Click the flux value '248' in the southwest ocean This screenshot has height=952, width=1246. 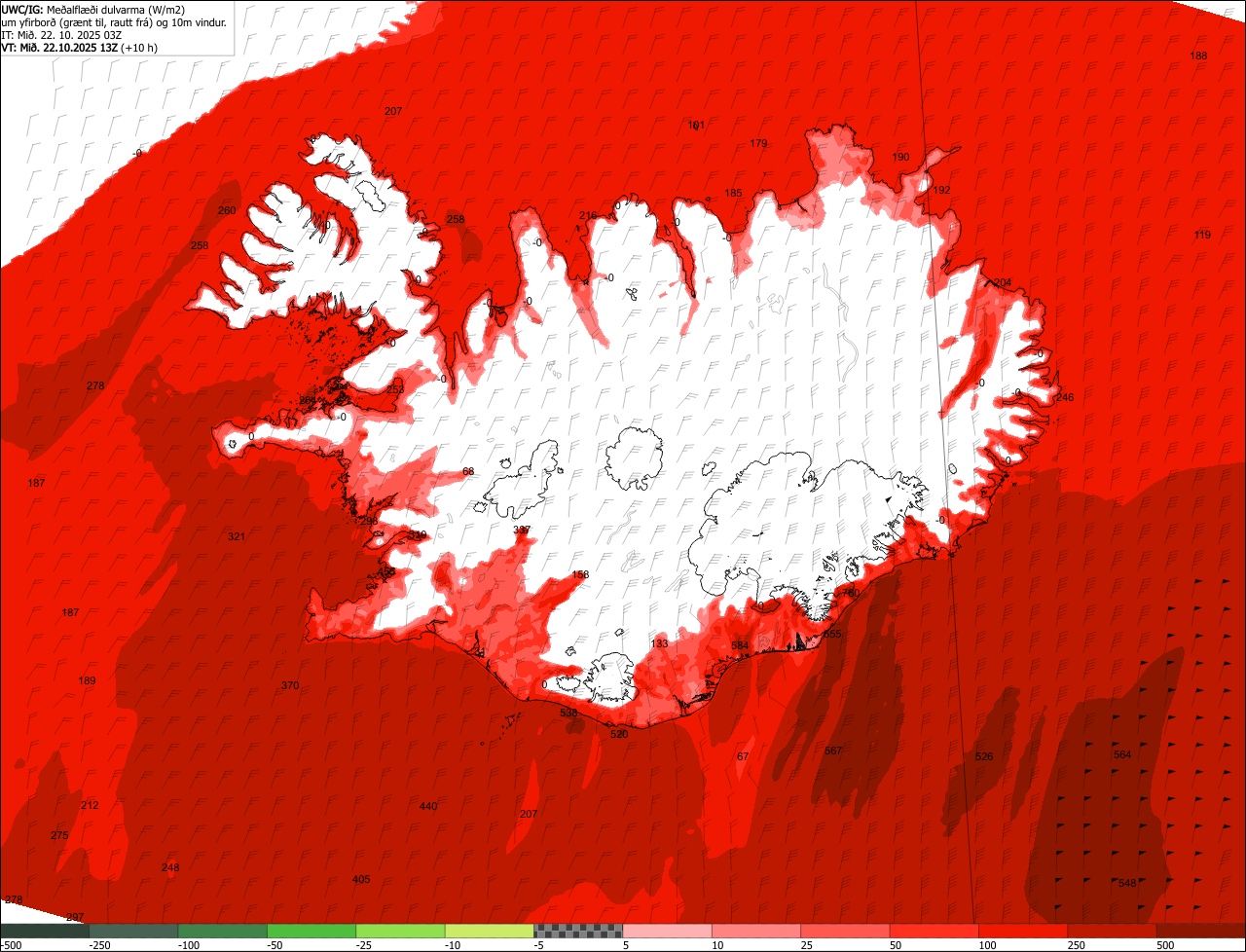[170, 868]
